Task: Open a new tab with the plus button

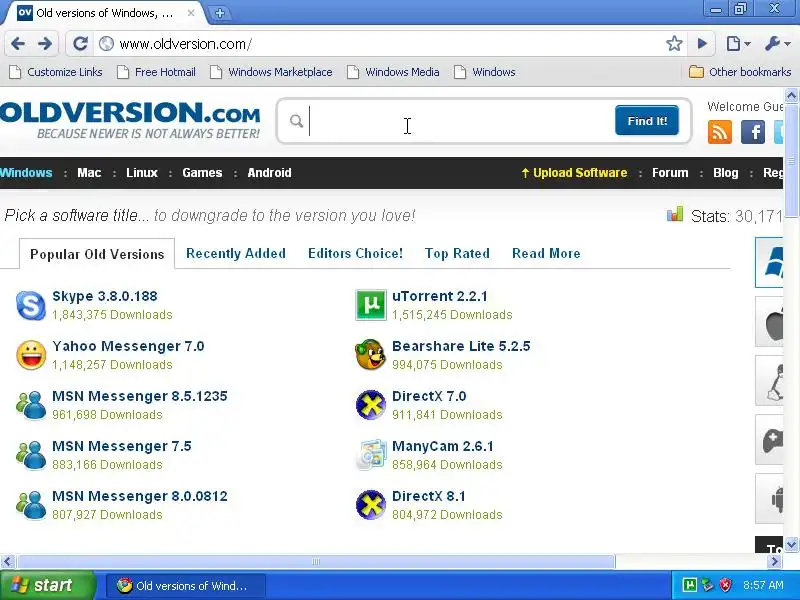Action: pyautogui.click(x=220, y=13)
